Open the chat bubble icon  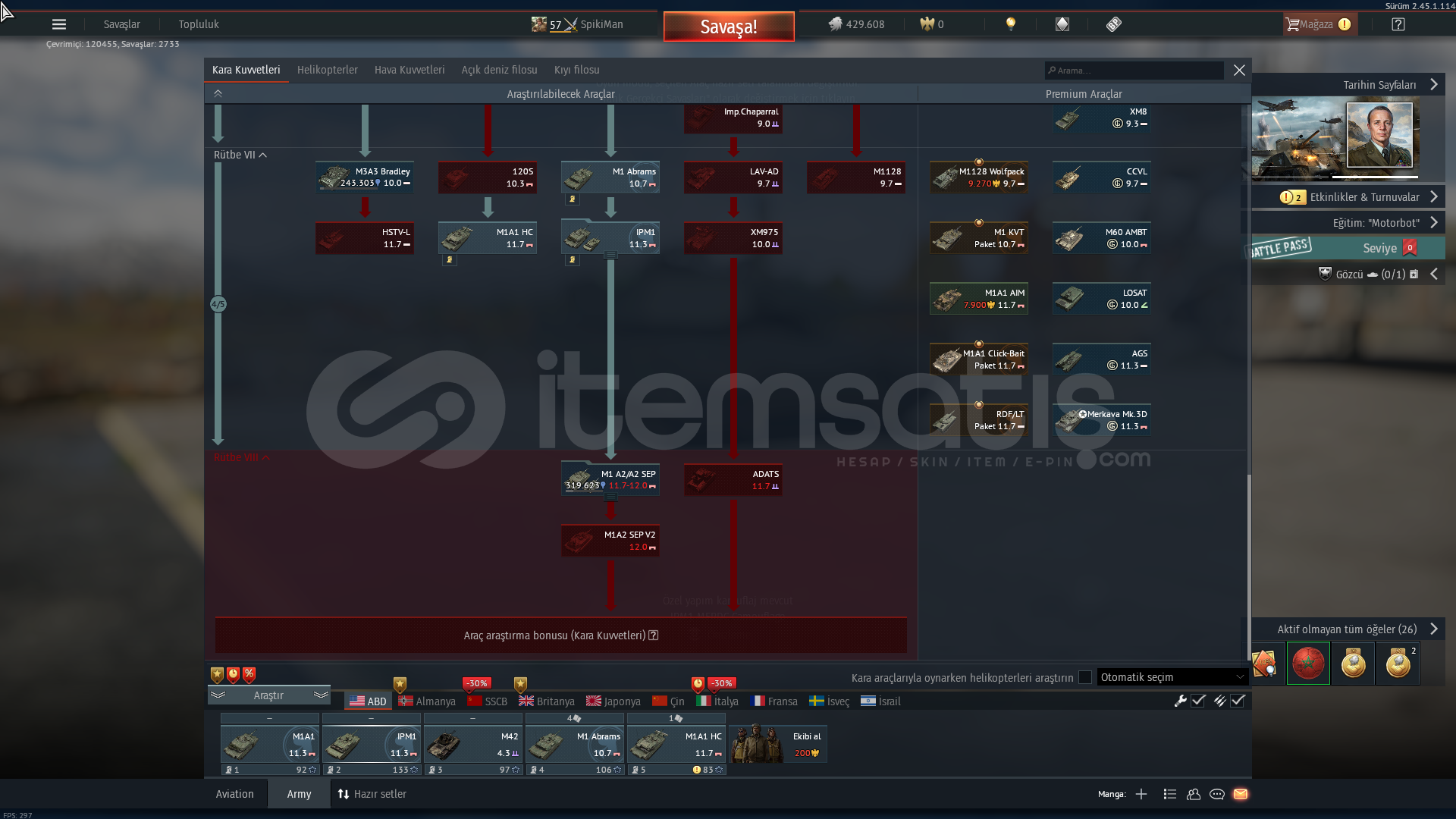[x=1217, y=794]
